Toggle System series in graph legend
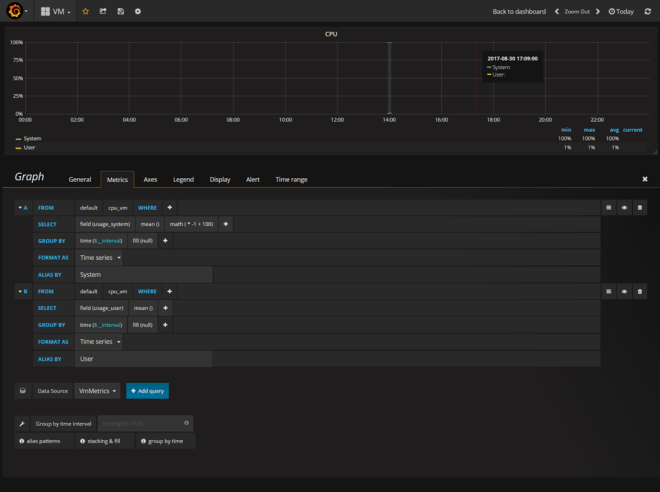This screenshot has height=492, width=660. (32, 139)
